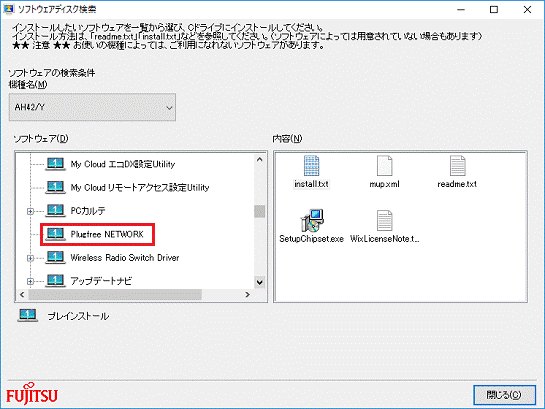Click the ソフトウェア(D) label
The width and height of the screenshot is (545, 409).
pyautogui.click(x=41, y=139)
